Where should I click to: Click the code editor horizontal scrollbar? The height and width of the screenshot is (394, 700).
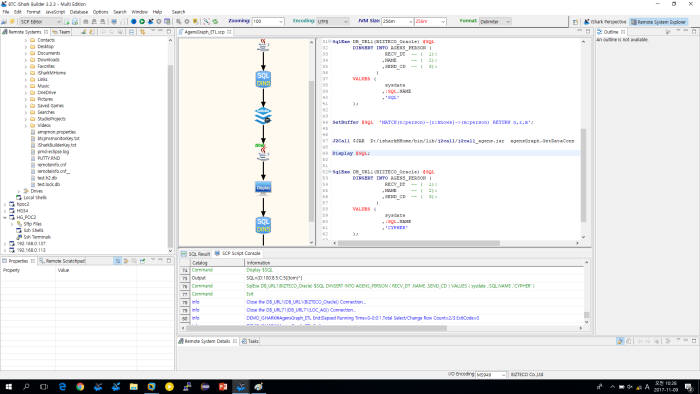[419, 243]
